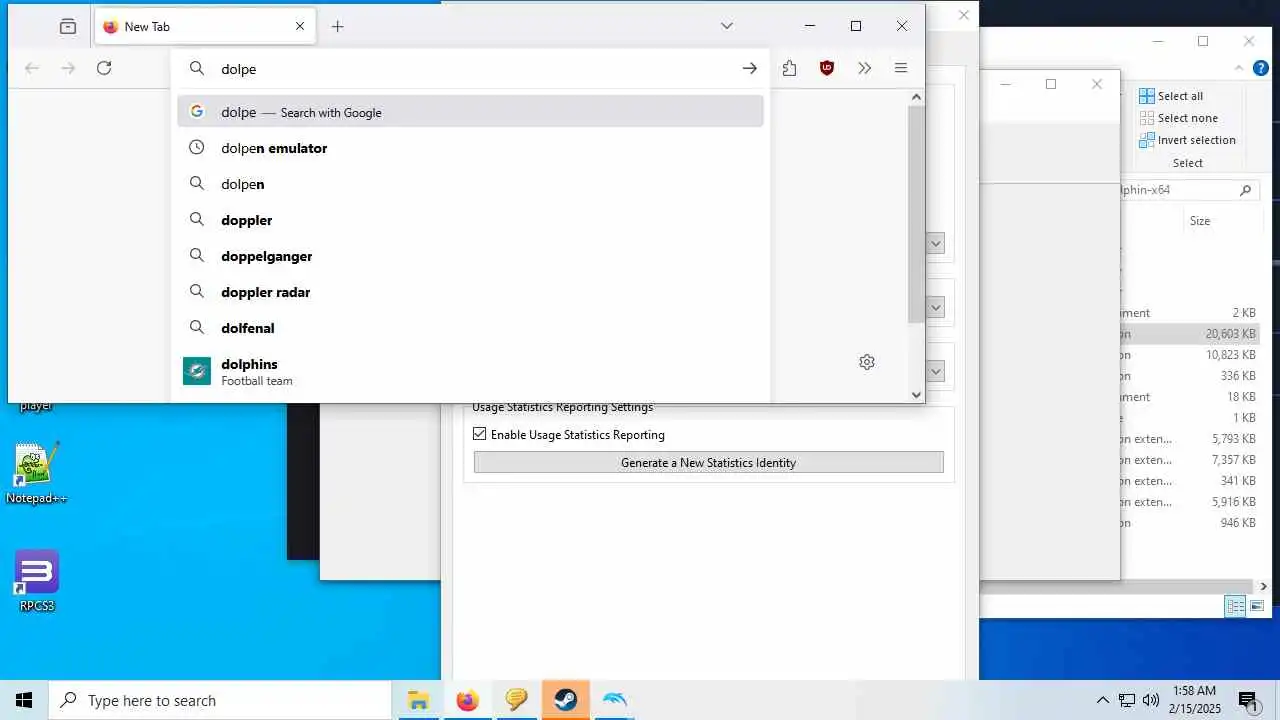Select the Notepad++ desktop shortcut

coord(37,472)
